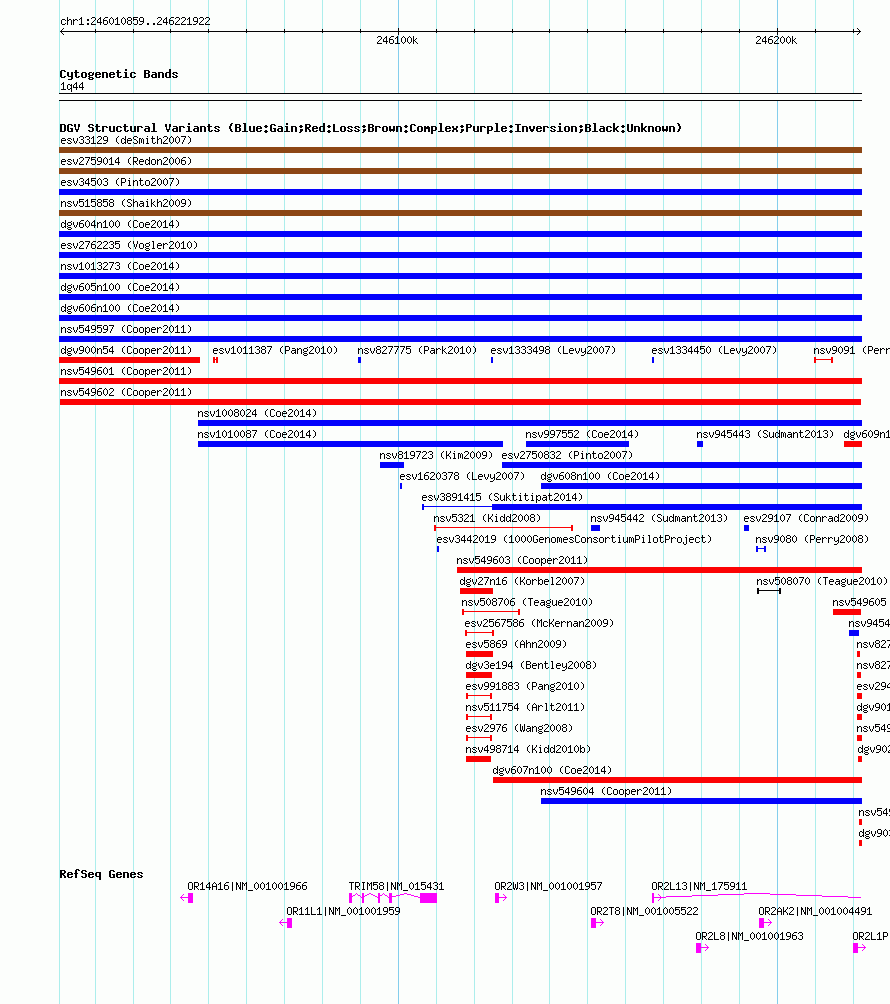The height and width of the screenshot is (1004, 890).
Task: Click the esv33129 (deSmith2007) variant label
Action: pos(126,140)
